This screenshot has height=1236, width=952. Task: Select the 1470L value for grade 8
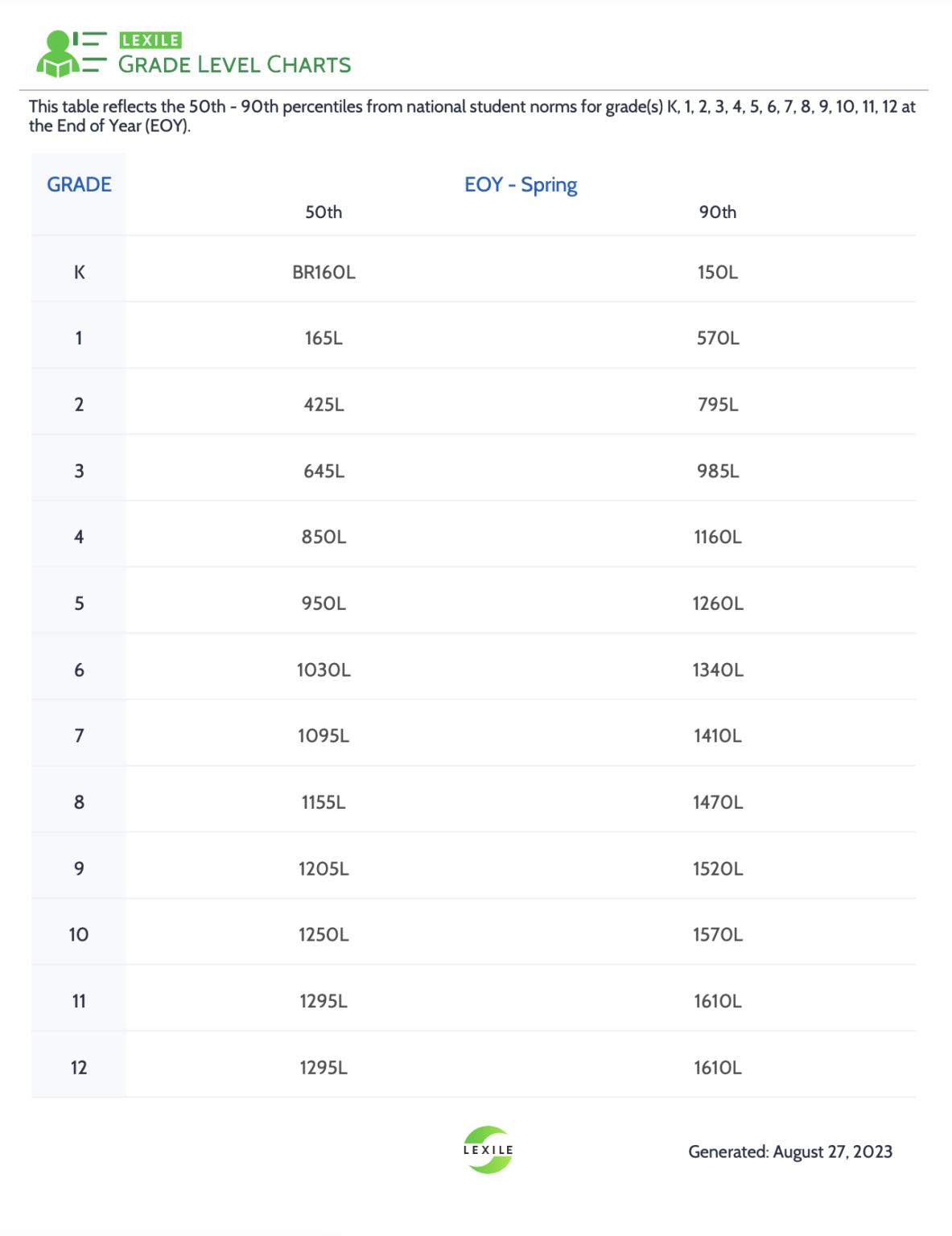(718, 802)
